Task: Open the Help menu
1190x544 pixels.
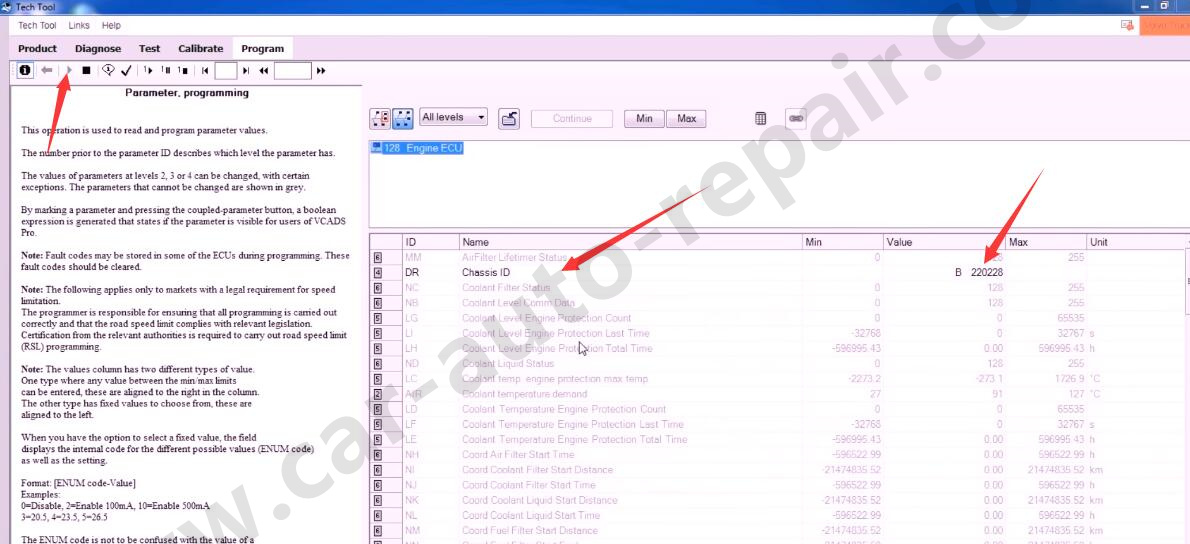Action: 112,25
